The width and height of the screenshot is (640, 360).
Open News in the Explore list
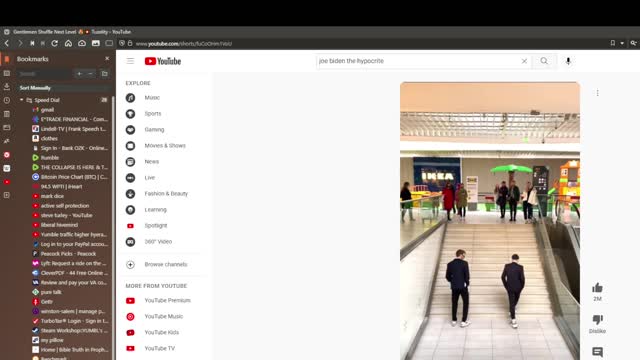(151, 162)
